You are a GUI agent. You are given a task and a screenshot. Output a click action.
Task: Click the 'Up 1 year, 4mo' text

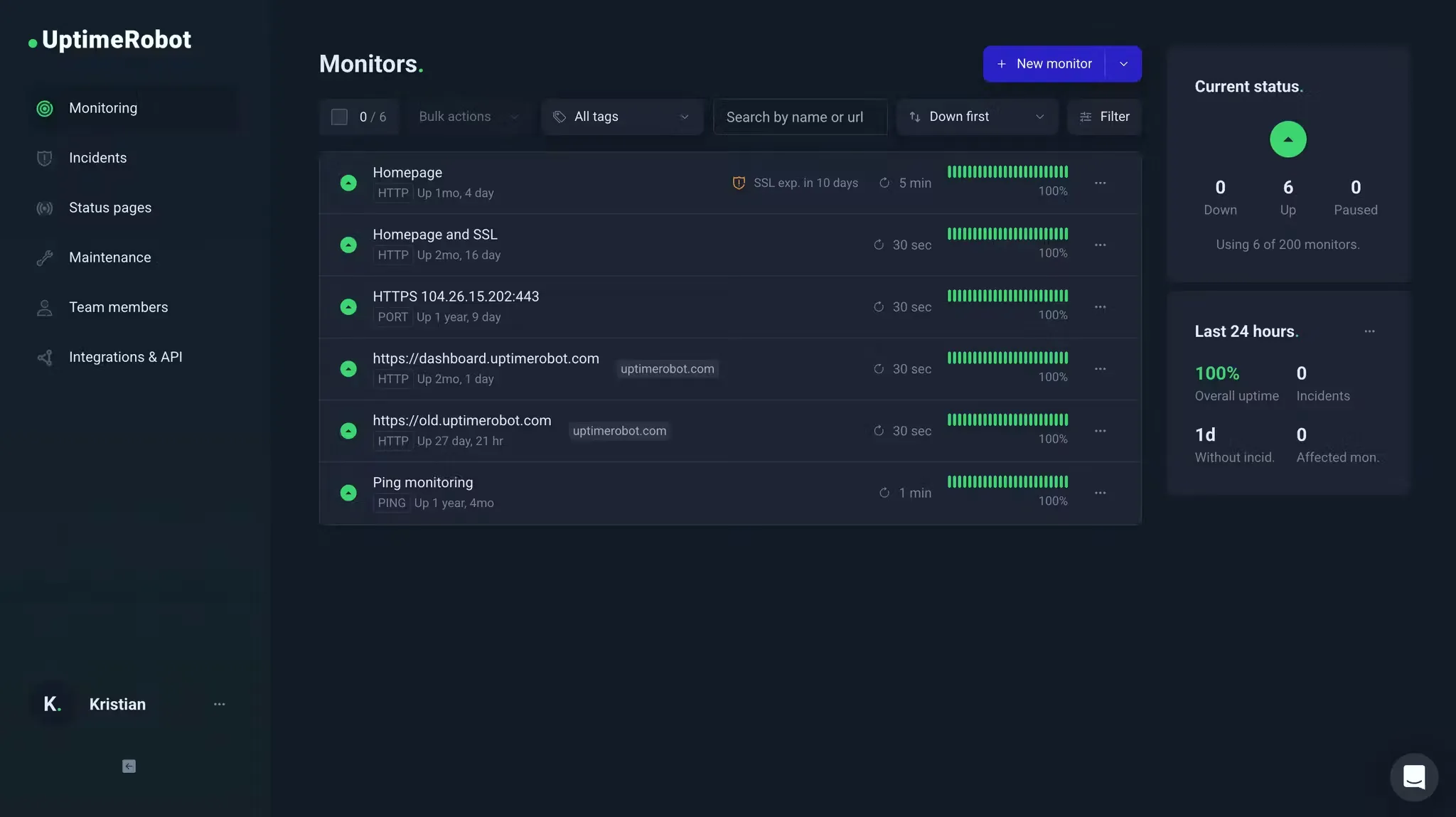454,503
